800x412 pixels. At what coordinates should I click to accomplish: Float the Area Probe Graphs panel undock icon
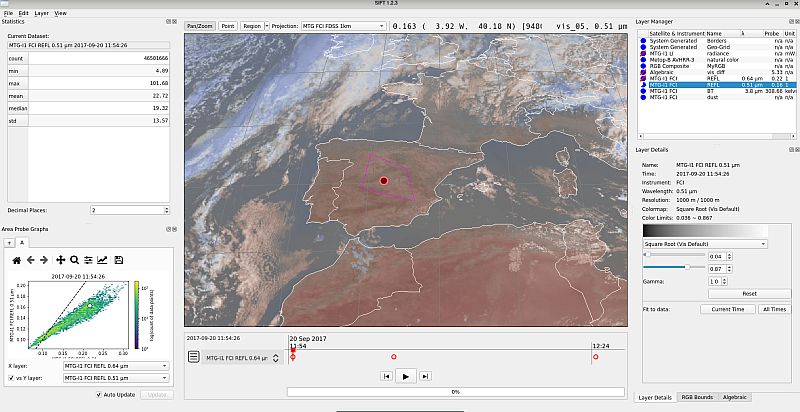(168, 229)
